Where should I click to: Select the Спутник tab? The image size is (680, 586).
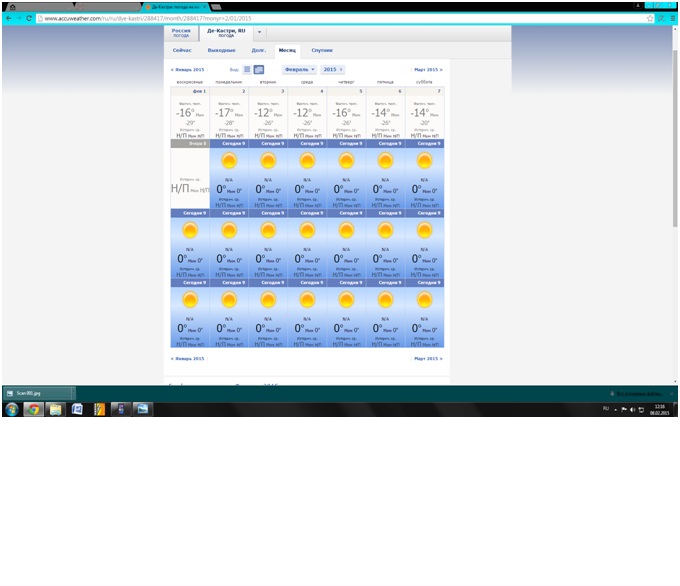(322, 49)
